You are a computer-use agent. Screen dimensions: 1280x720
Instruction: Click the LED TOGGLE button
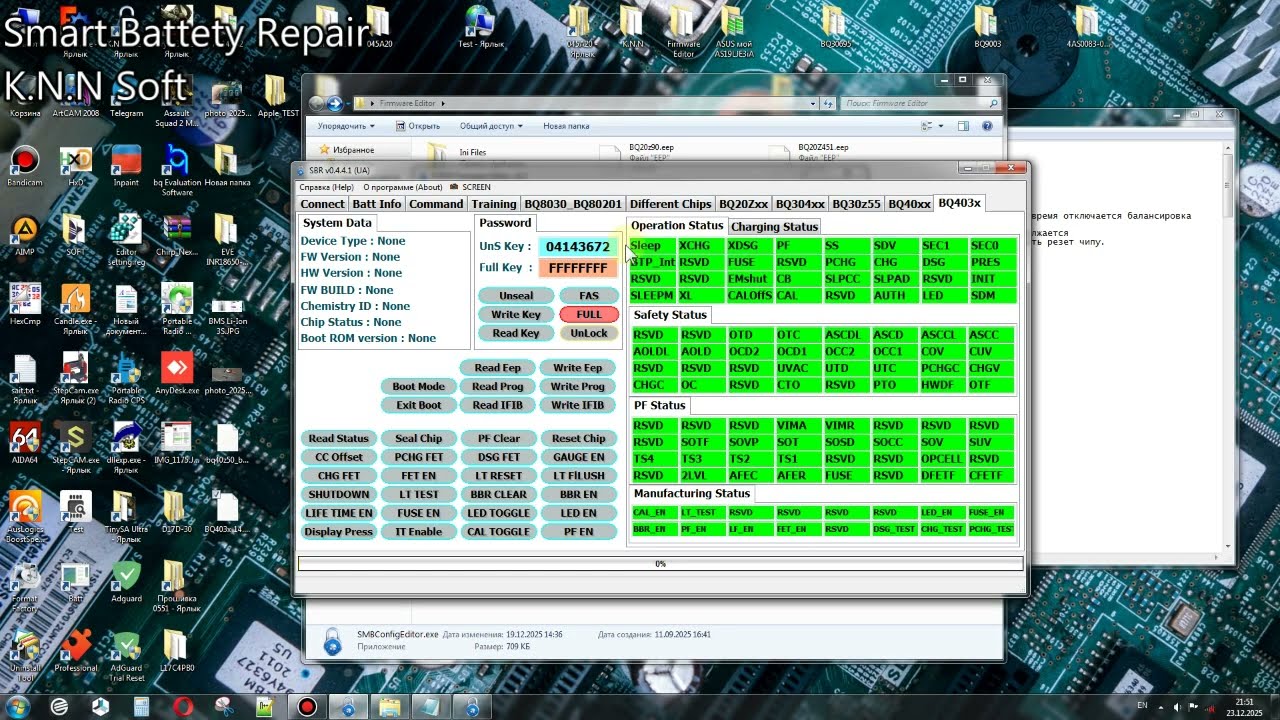point(498,514)
